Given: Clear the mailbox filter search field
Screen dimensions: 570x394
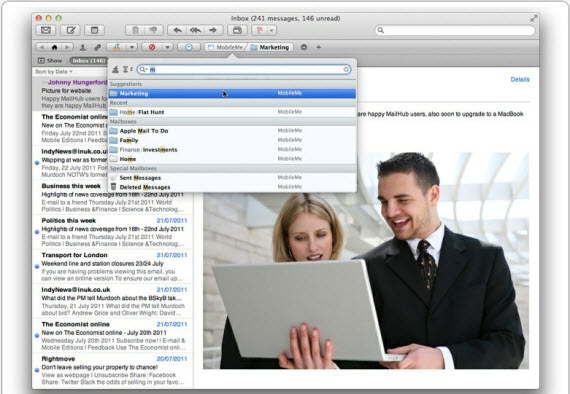Looking at the screenshot, I should tap(346, 69).
